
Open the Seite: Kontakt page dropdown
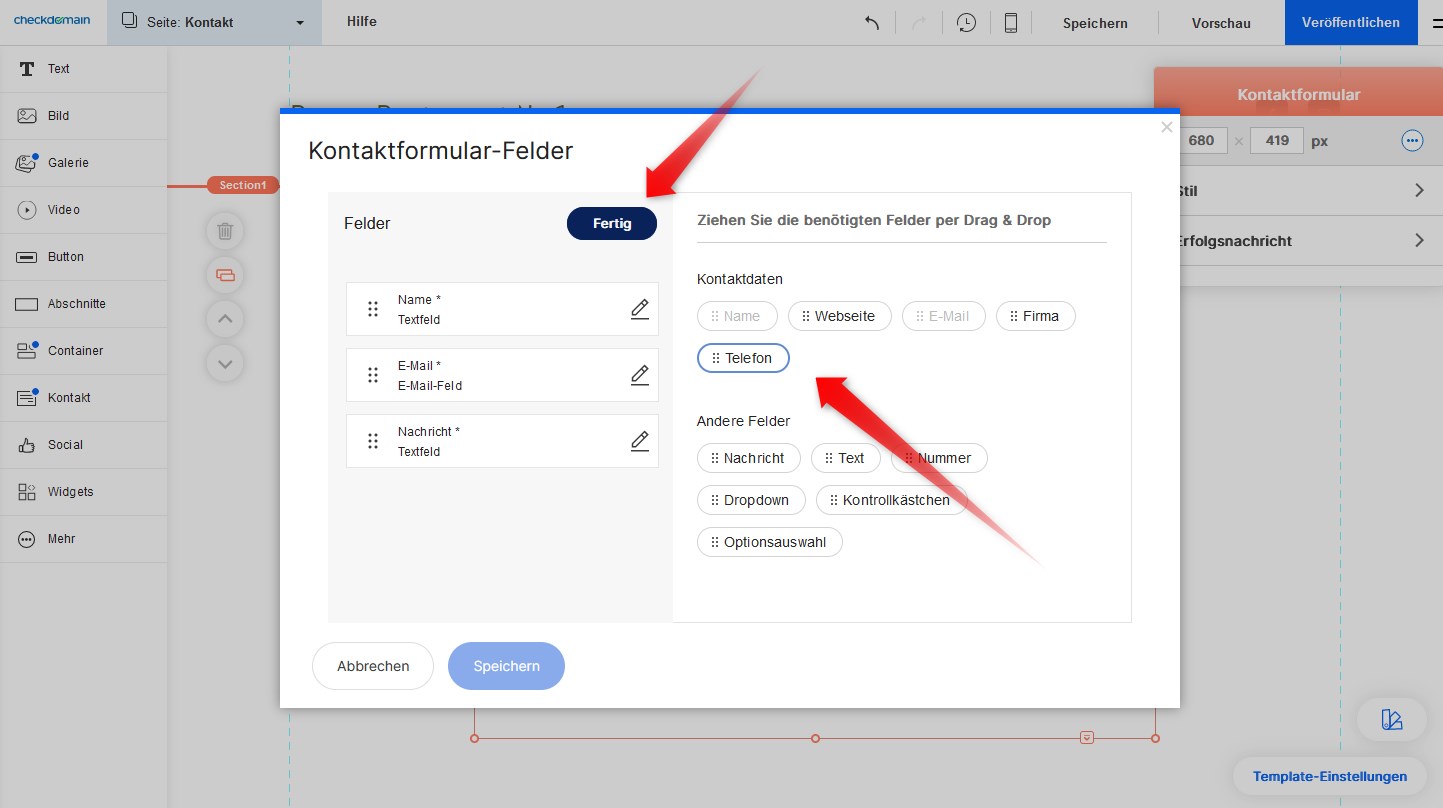click(x=214, y=22)
